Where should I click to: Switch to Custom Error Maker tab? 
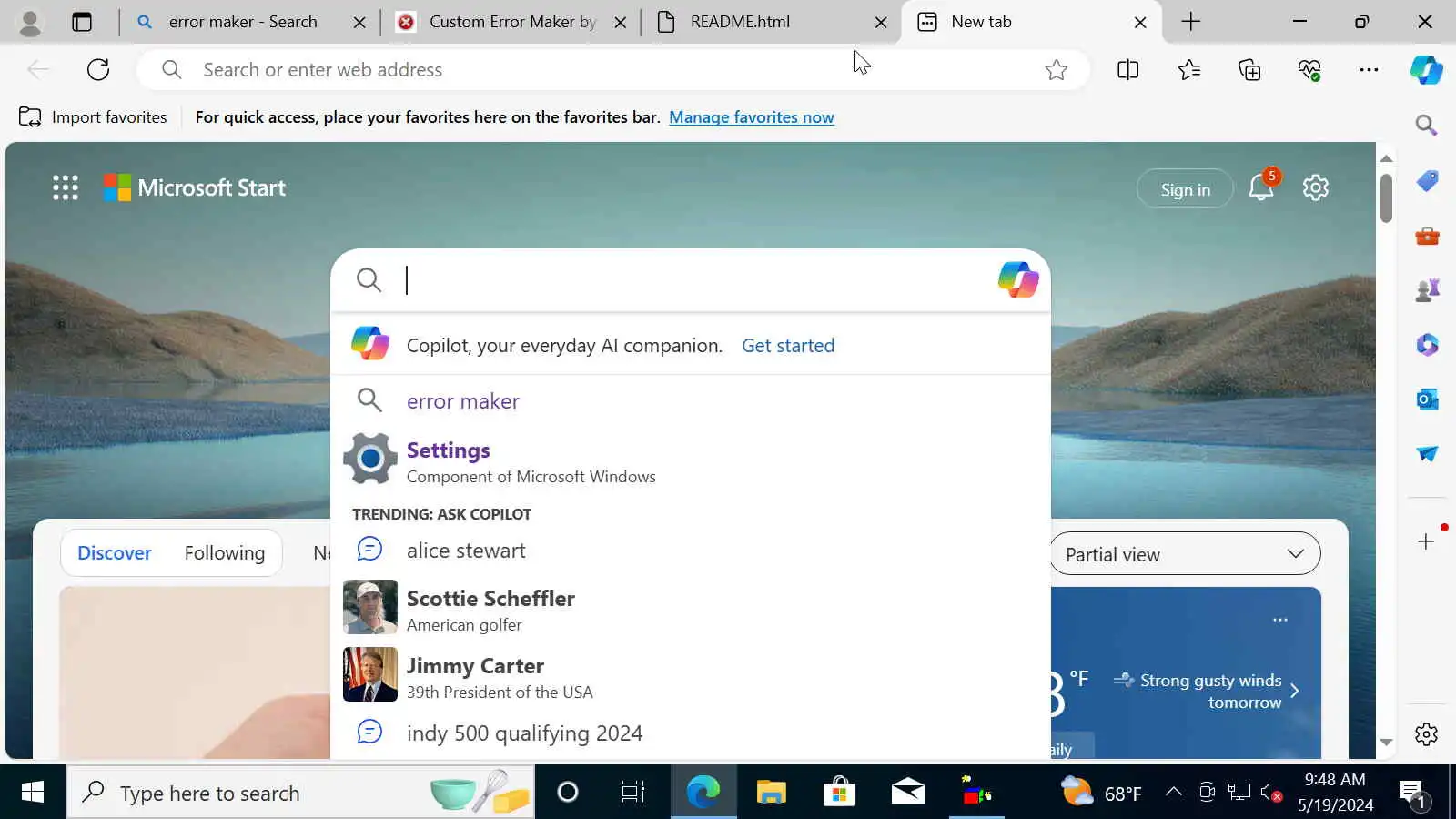(x=511, y=22)
